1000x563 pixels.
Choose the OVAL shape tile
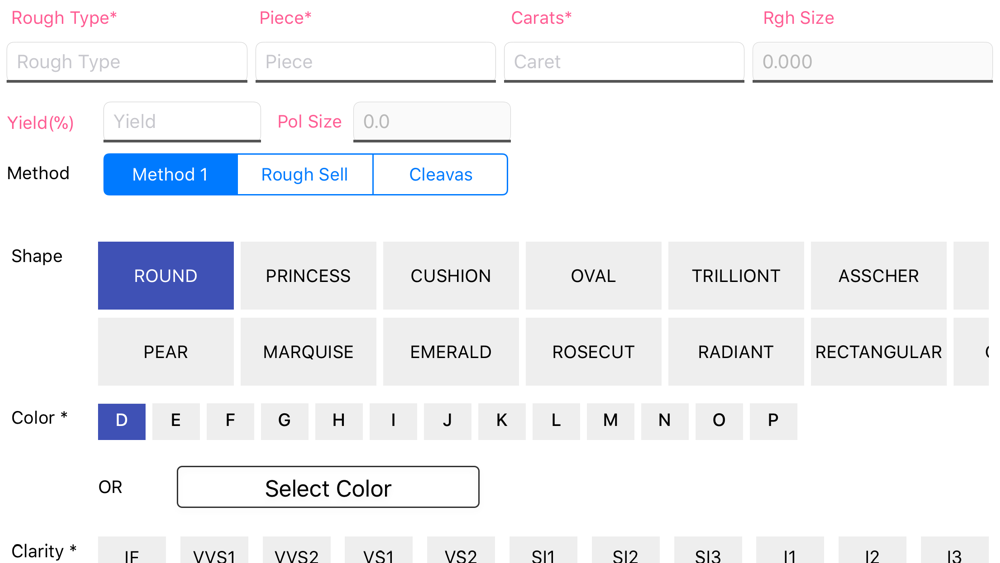click(593, 275)
